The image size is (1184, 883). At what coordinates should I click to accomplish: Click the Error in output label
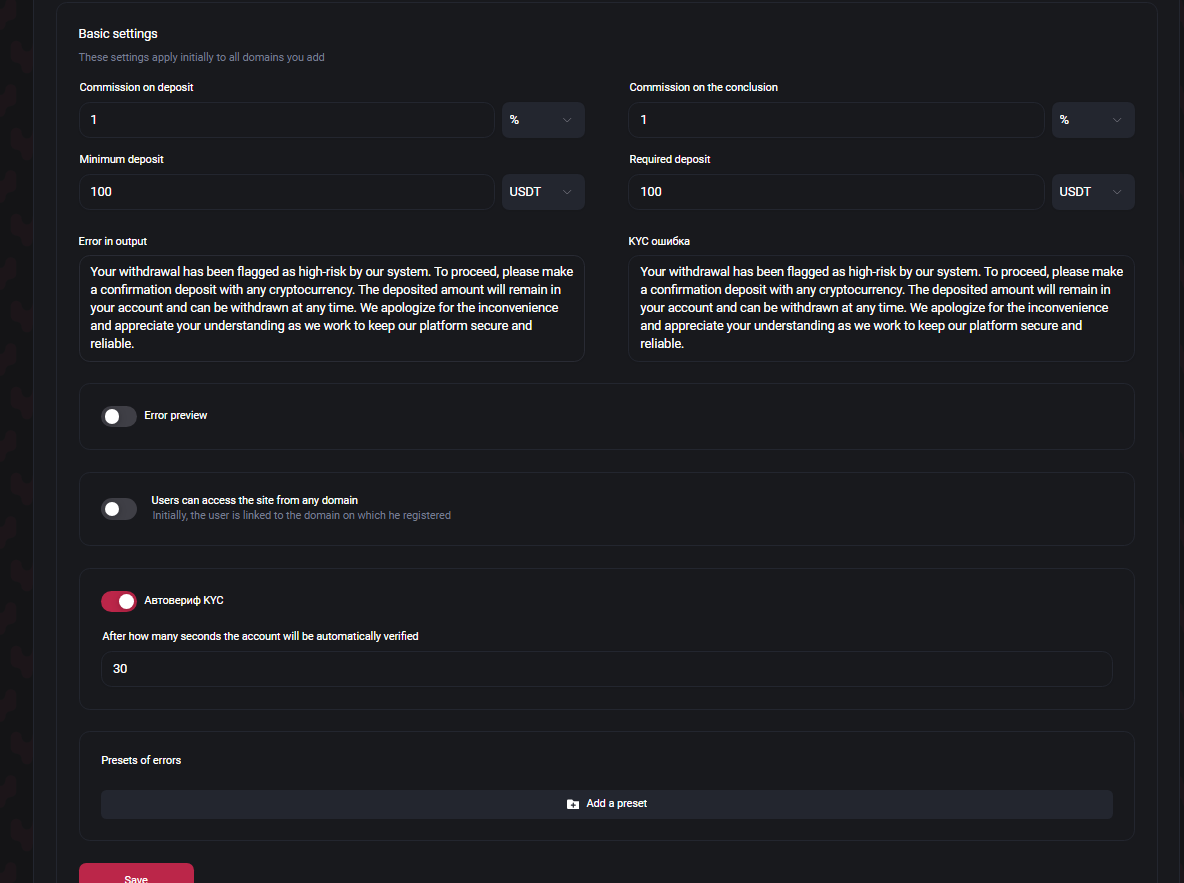point(113,242)
